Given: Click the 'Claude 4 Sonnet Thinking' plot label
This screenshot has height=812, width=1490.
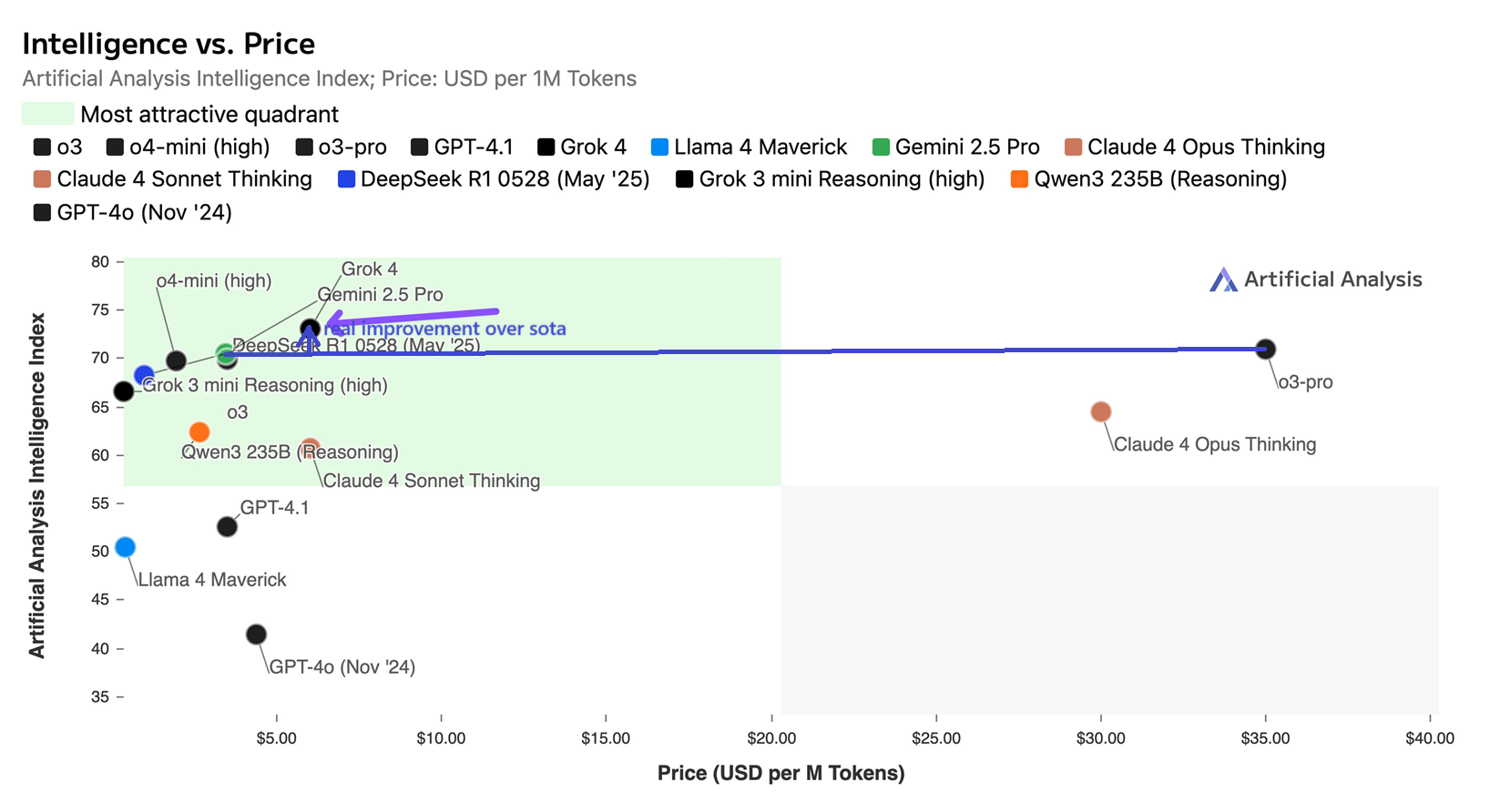Looking at the screenshot, I should tap(432, 481).
